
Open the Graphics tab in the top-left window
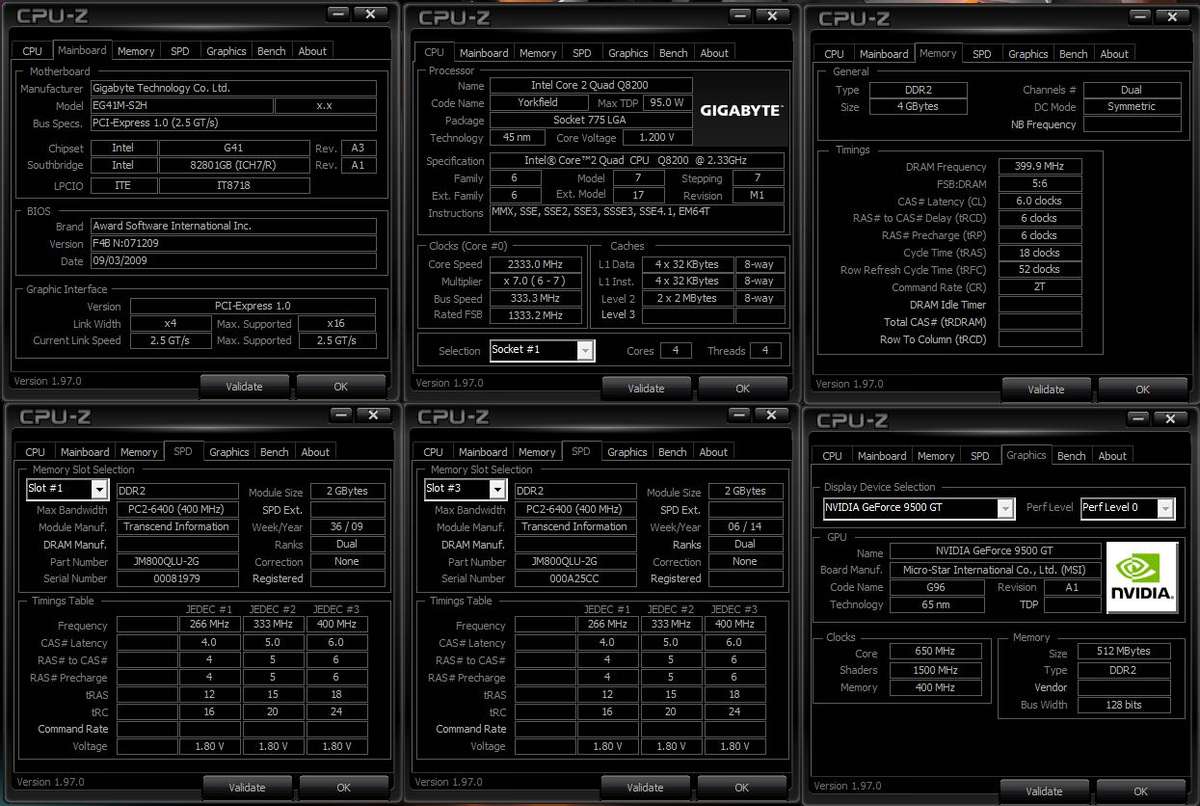(225, 50)
